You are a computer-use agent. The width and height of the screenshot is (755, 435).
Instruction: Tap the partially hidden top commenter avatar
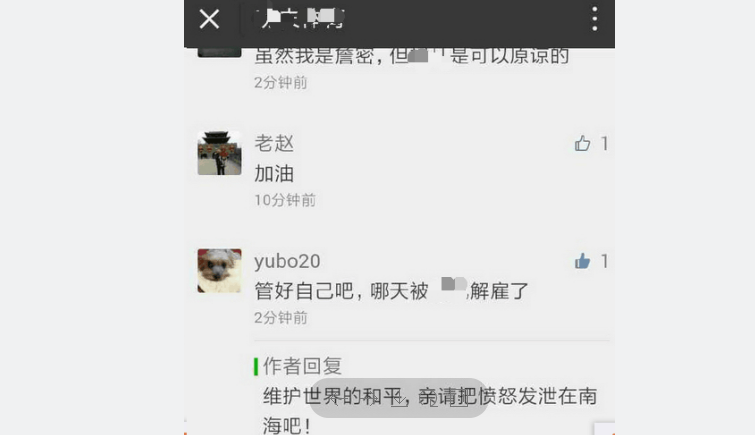pos(220,52)
